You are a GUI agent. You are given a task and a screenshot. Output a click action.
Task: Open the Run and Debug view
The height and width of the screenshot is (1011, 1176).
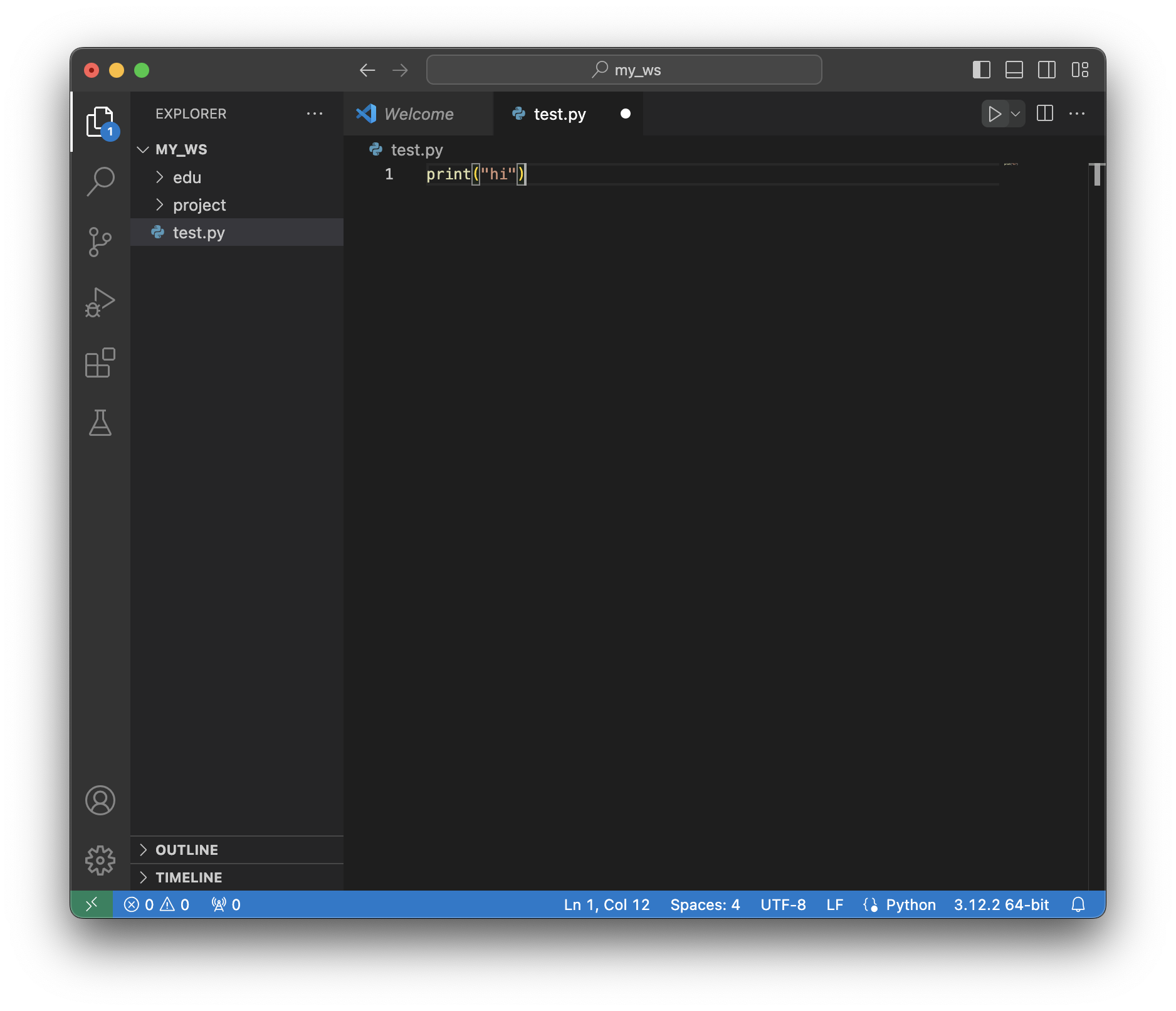[x=100, y=302]
